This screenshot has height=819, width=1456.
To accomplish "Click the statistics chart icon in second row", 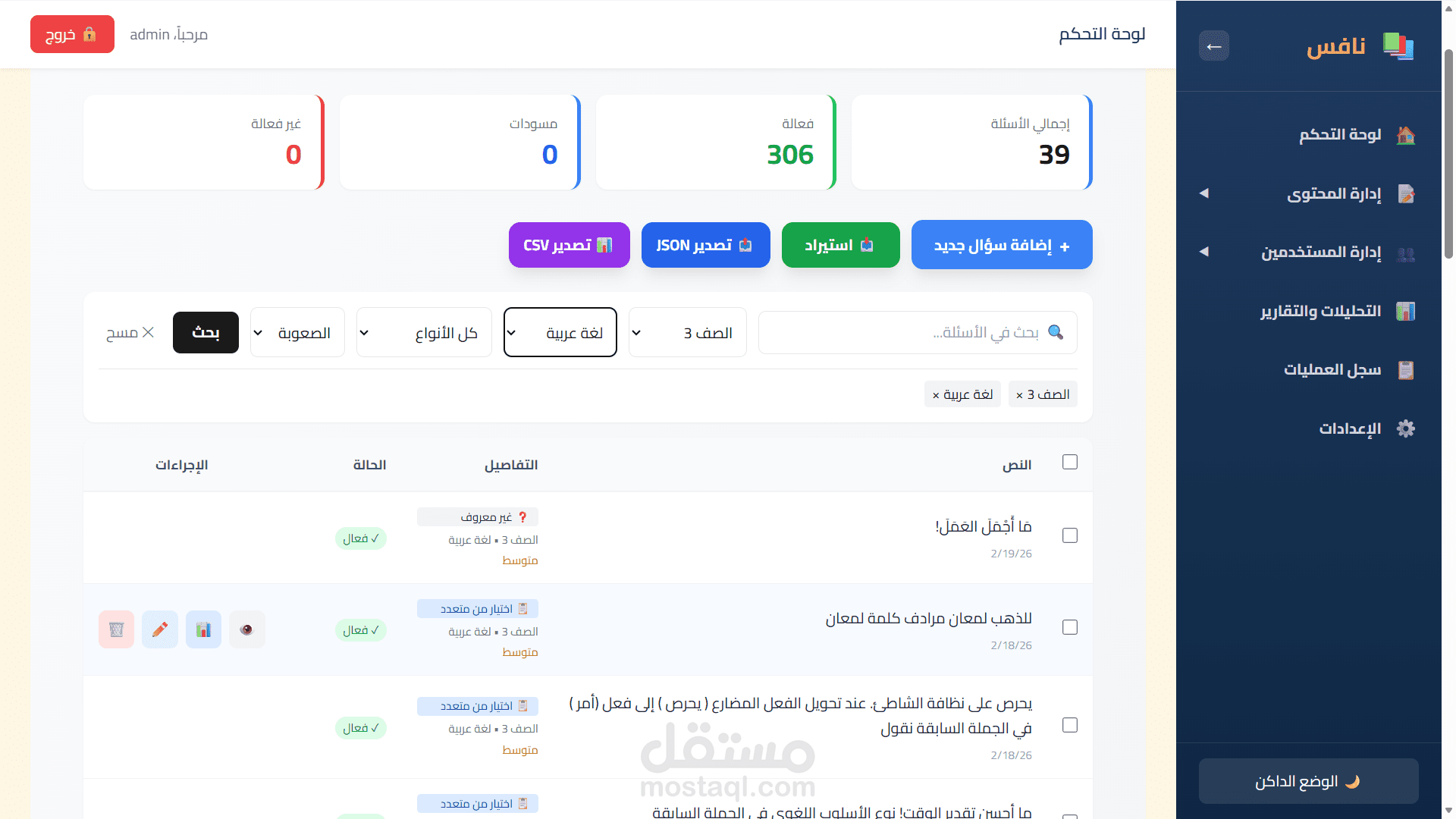I will click(x=203, y=629).
